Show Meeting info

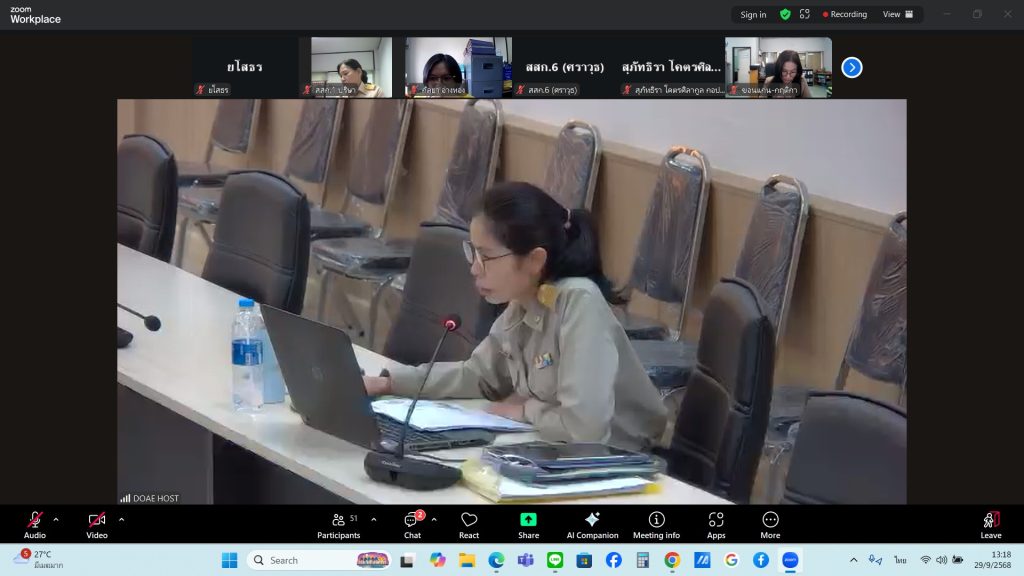(656, 524)
